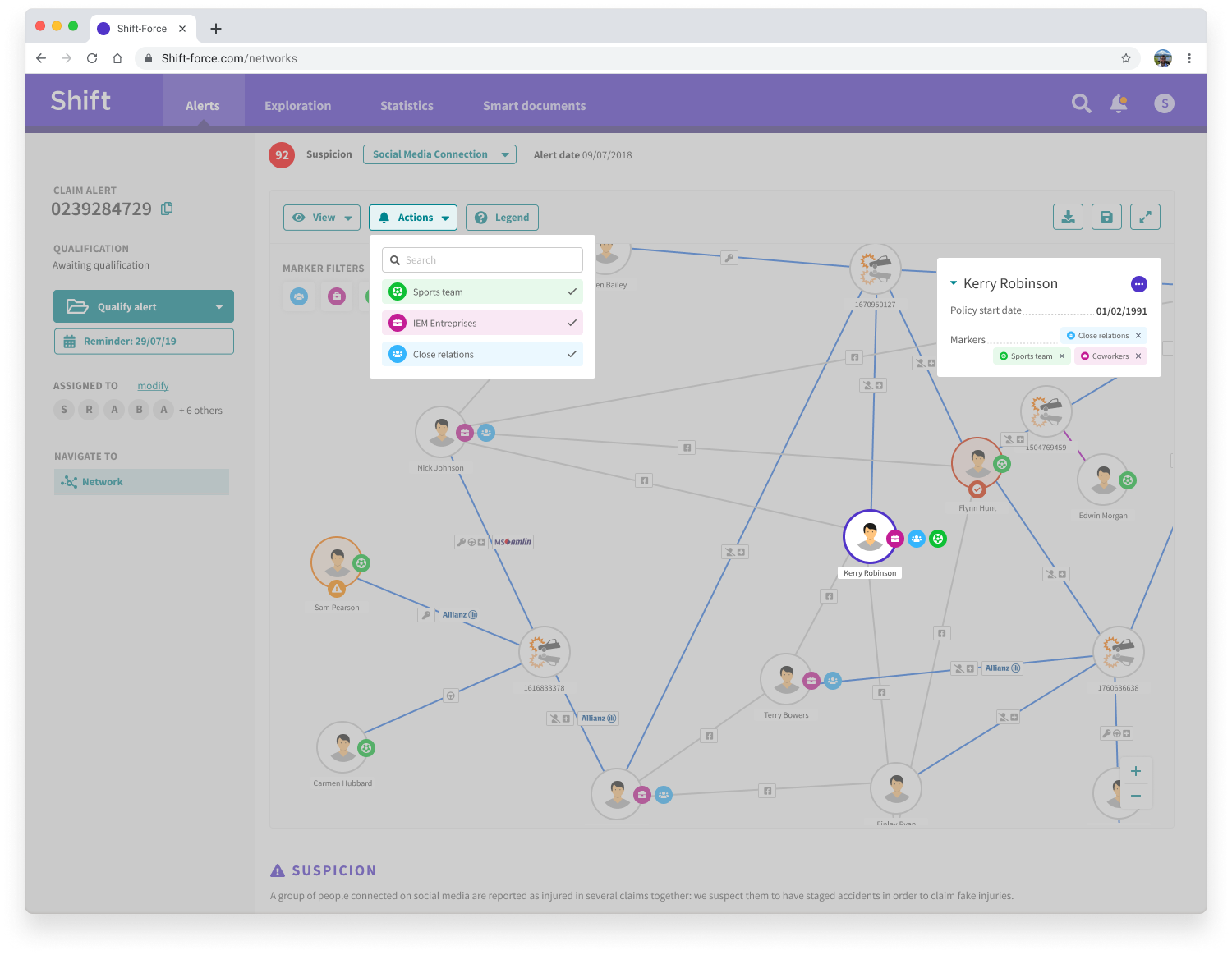Select the Kerry Robinson node
Viewport: 1232px width, 955px height.
tap(870, 536)
